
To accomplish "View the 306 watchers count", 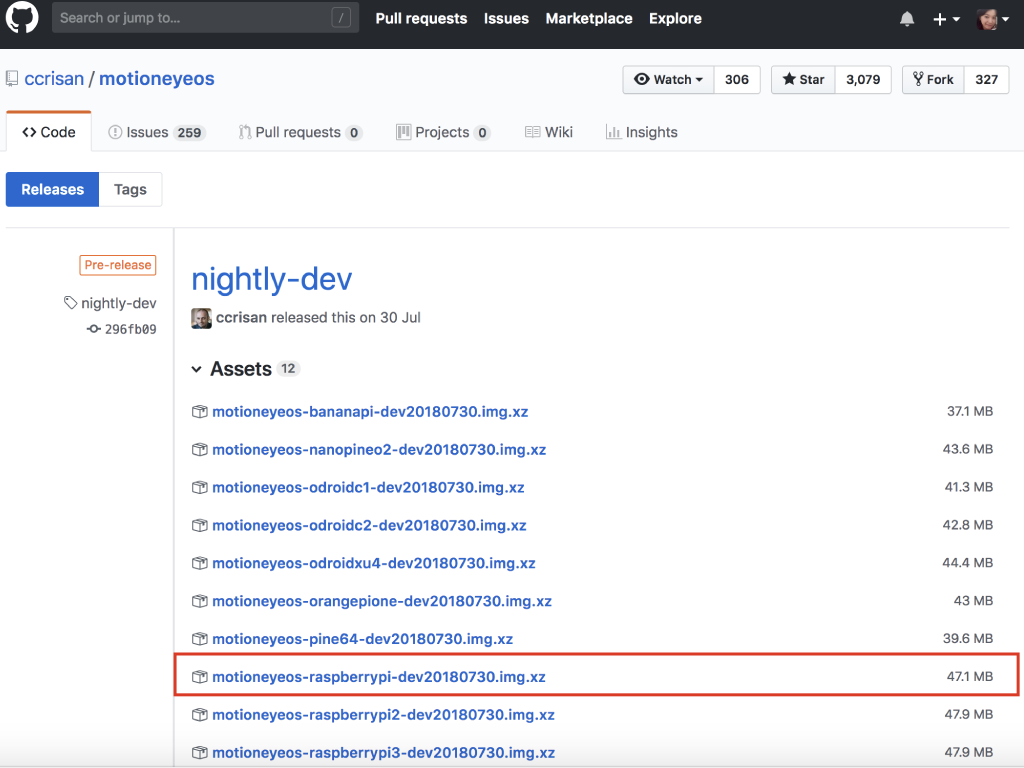I will point(737,80).
